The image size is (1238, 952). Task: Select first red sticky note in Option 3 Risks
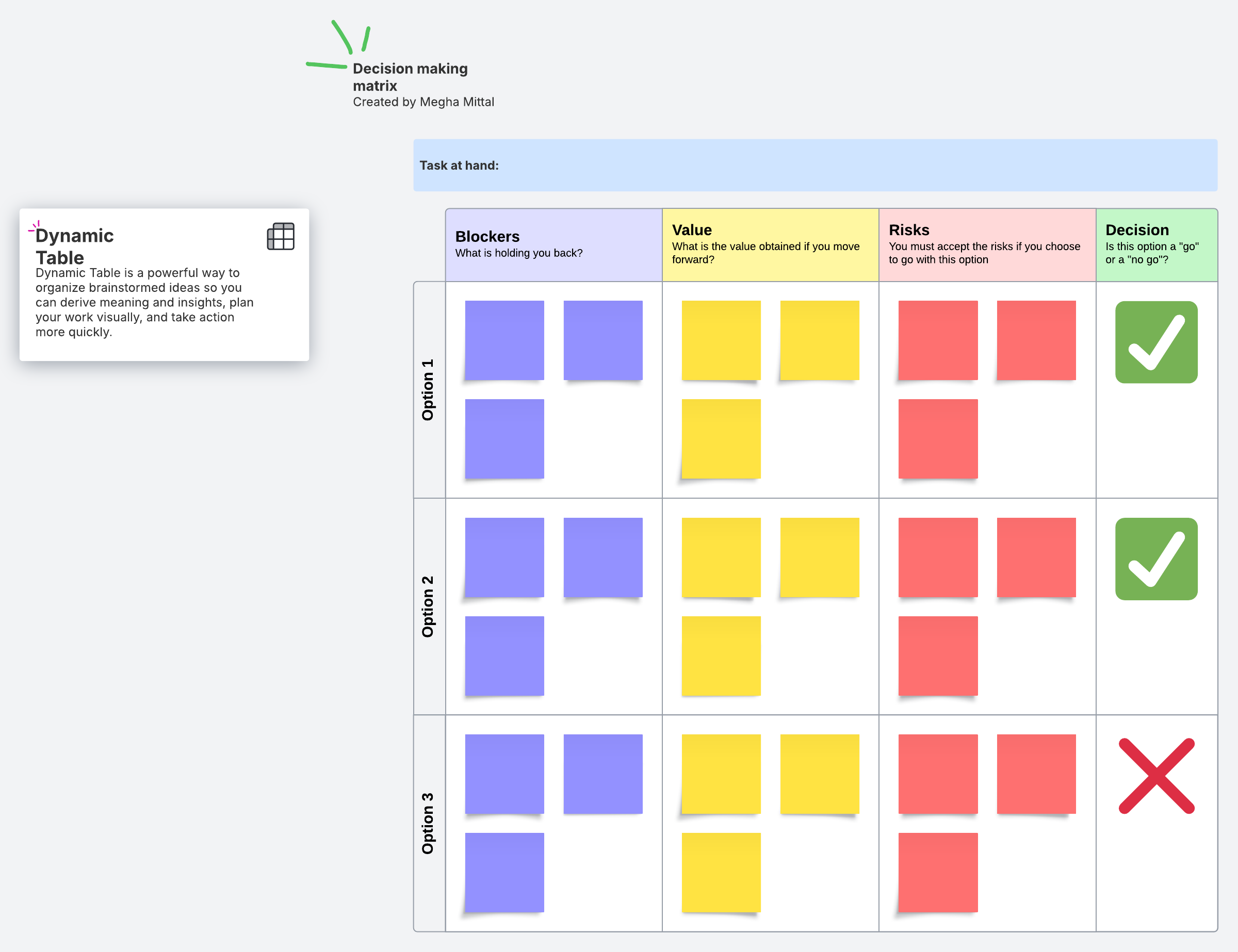(x=938, y=774)
